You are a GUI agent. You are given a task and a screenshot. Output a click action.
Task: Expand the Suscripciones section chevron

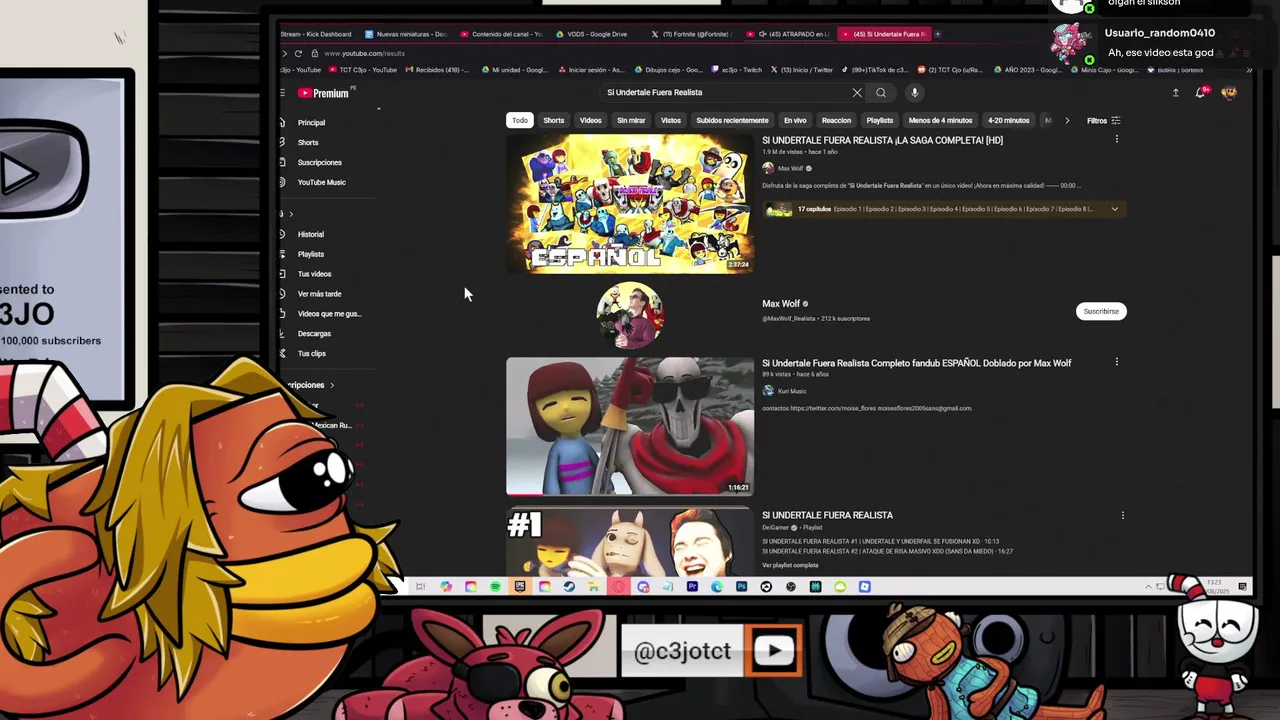pos(332,385)
